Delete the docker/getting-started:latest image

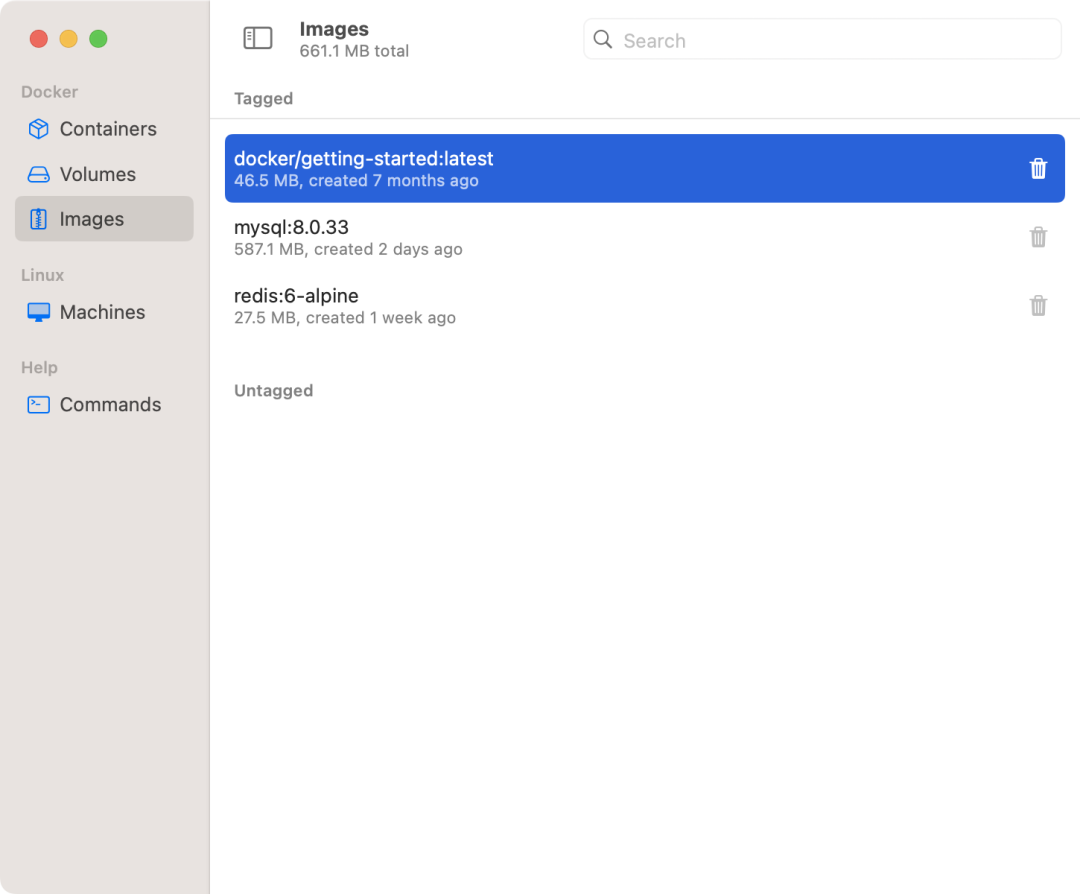tap(1038, 168)
